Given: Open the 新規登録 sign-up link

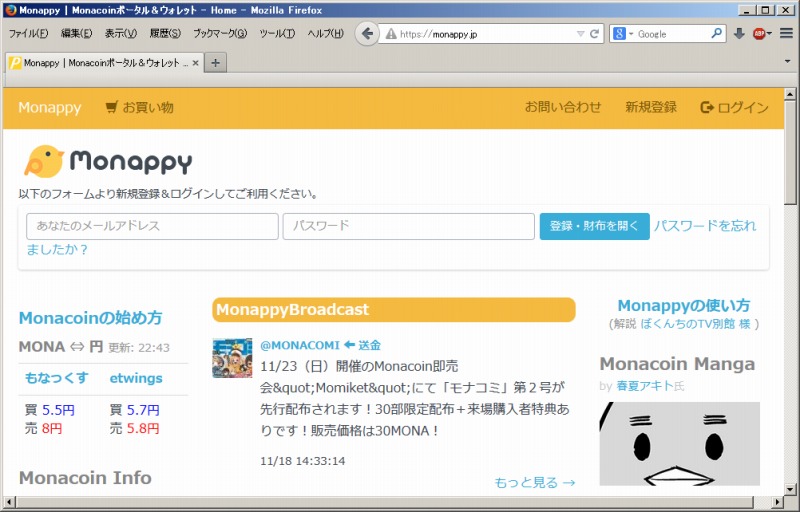Looking at the screenshot, I should (x=651, y=107).
